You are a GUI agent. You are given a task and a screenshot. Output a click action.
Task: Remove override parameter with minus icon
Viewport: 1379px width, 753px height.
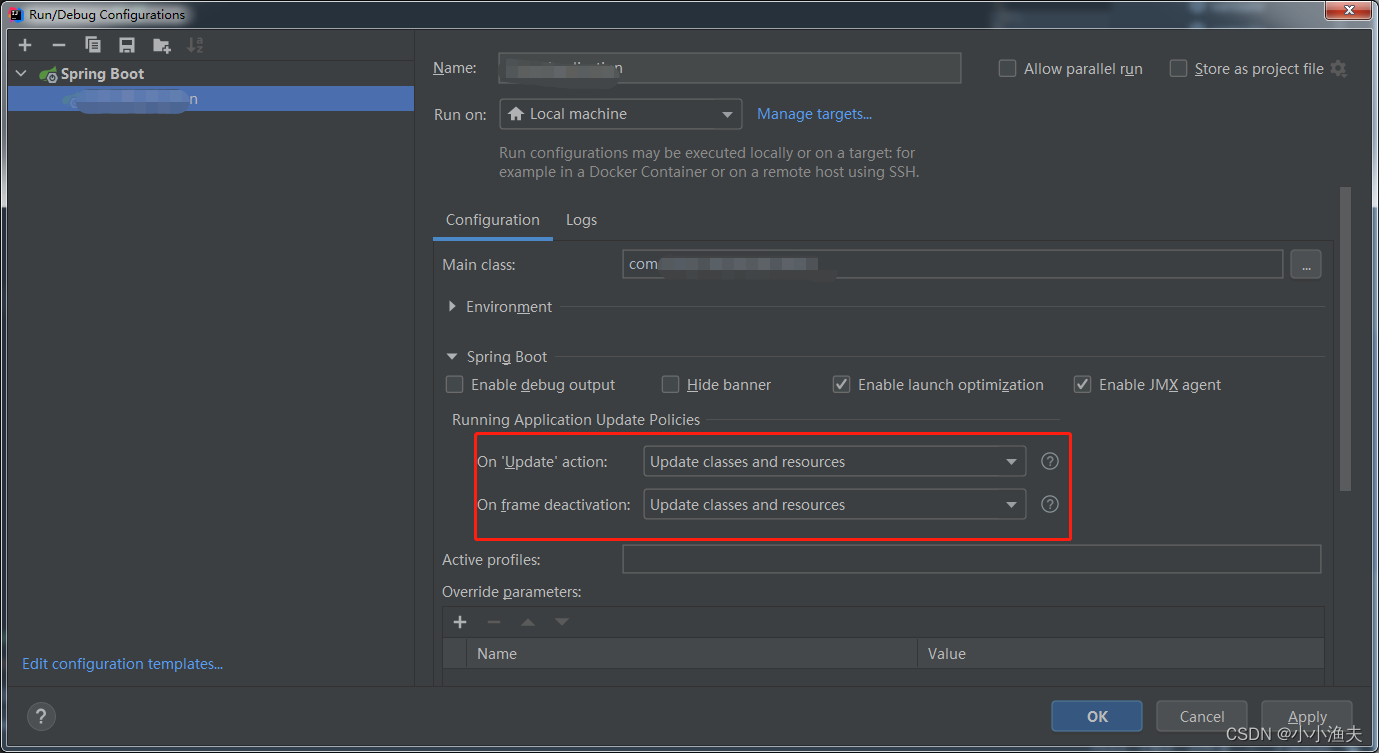tap(494, 622)
